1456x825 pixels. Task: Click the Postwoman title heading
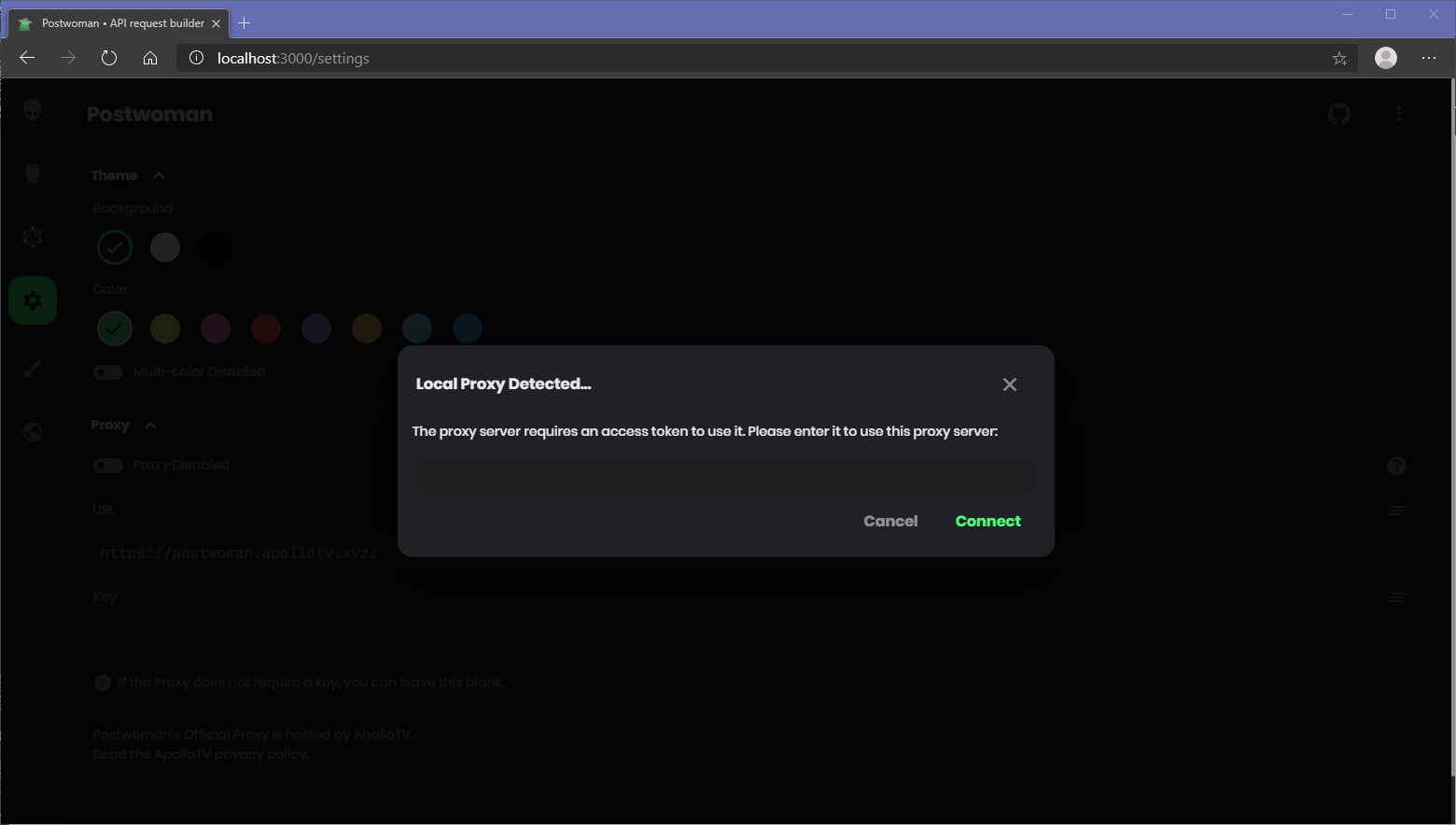coord(149,114)
